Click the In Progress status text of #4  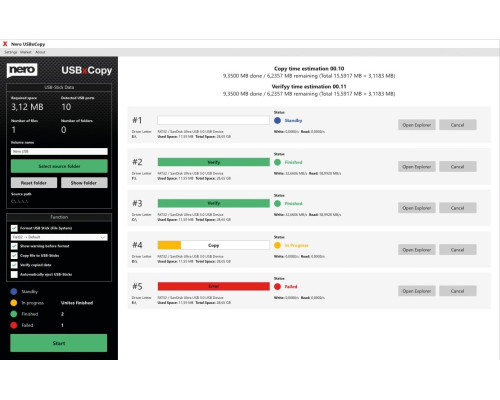[x=296, y=245]
